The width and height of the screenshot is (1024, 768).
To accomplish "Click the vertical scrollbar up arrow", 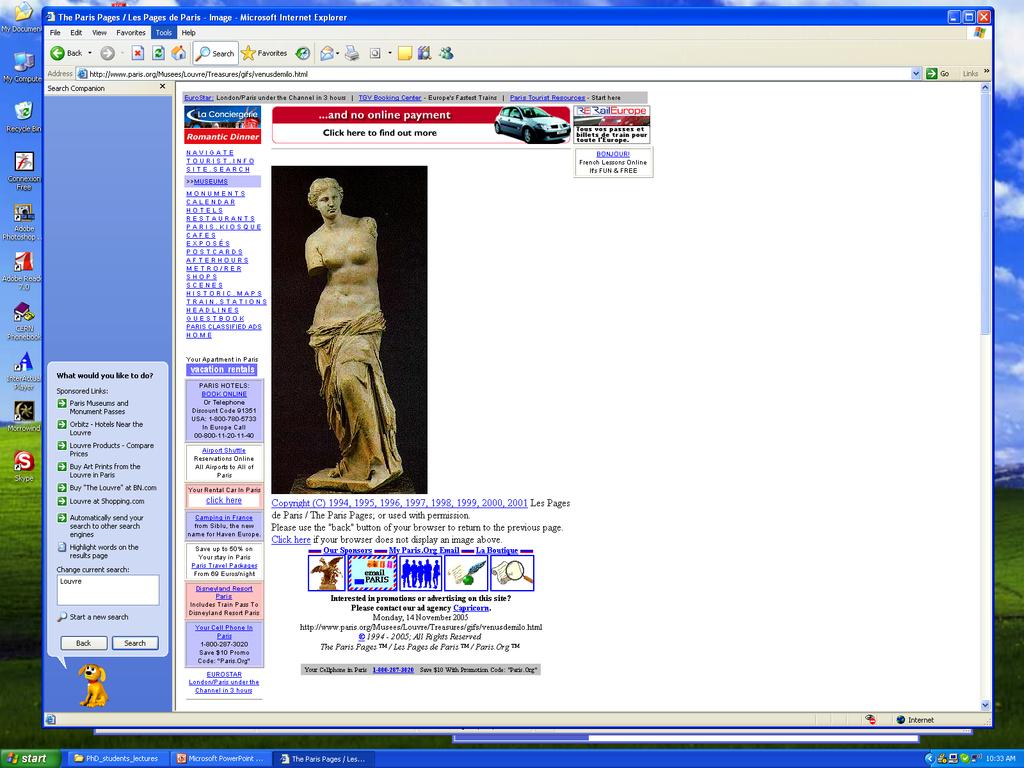I will 985,88.
